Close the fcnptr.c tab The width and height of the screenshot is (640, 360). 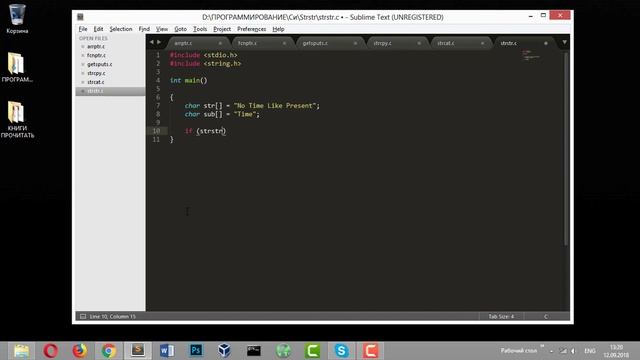point(284,43)
